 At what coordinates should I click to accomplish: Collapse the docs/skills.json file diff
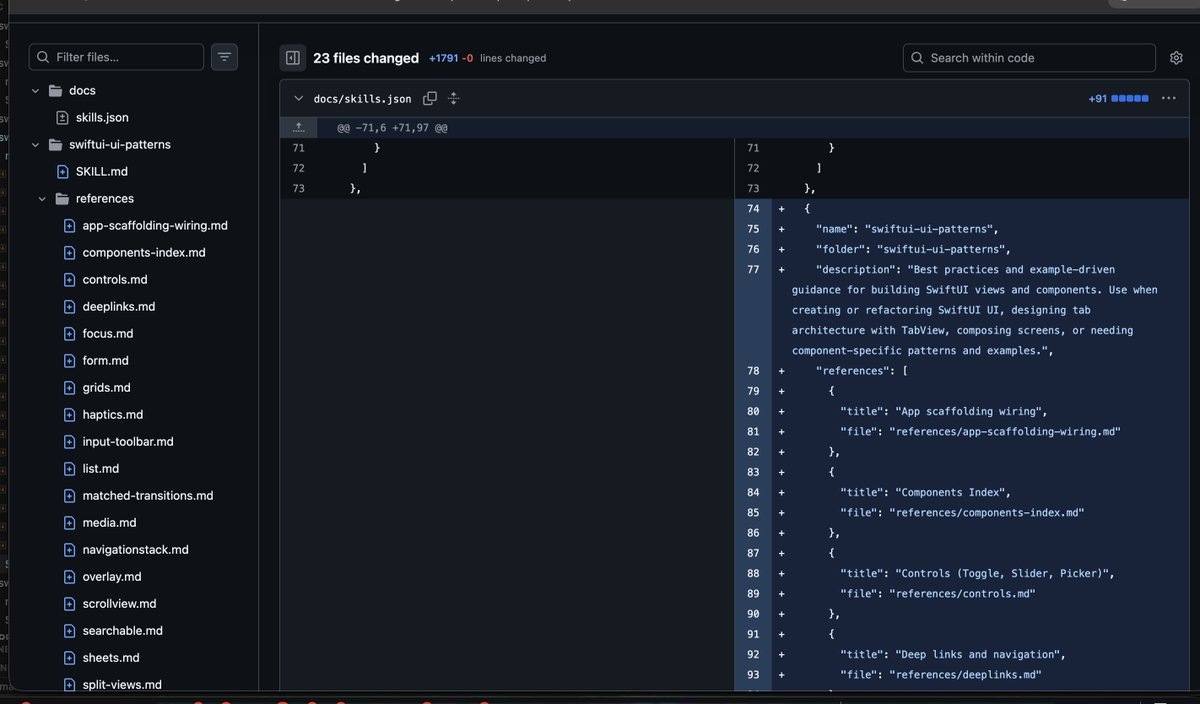point(298,99)
